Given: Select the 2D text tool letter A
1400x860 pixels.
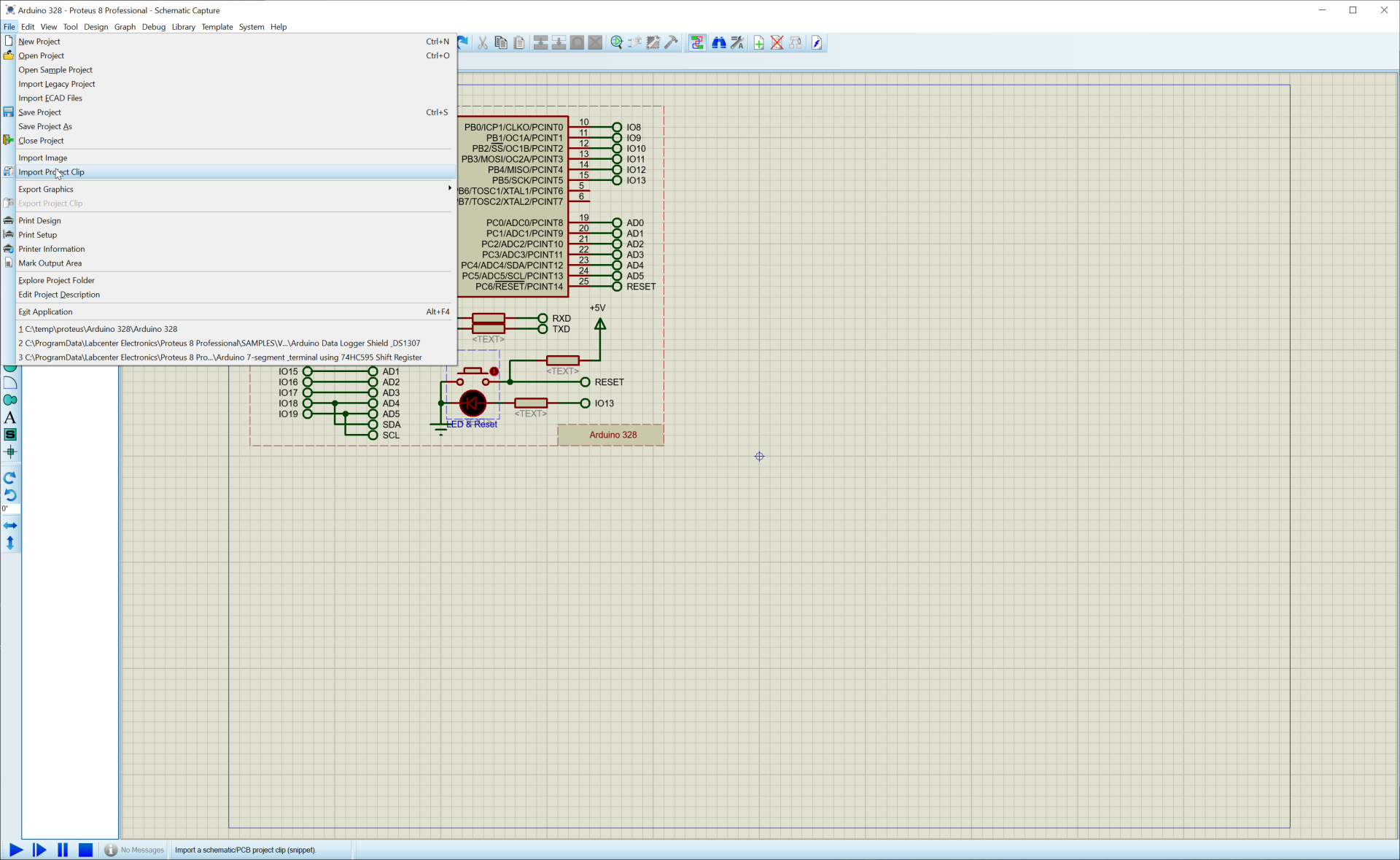Looking at the screenshot, I should click(x=10, y=418).
